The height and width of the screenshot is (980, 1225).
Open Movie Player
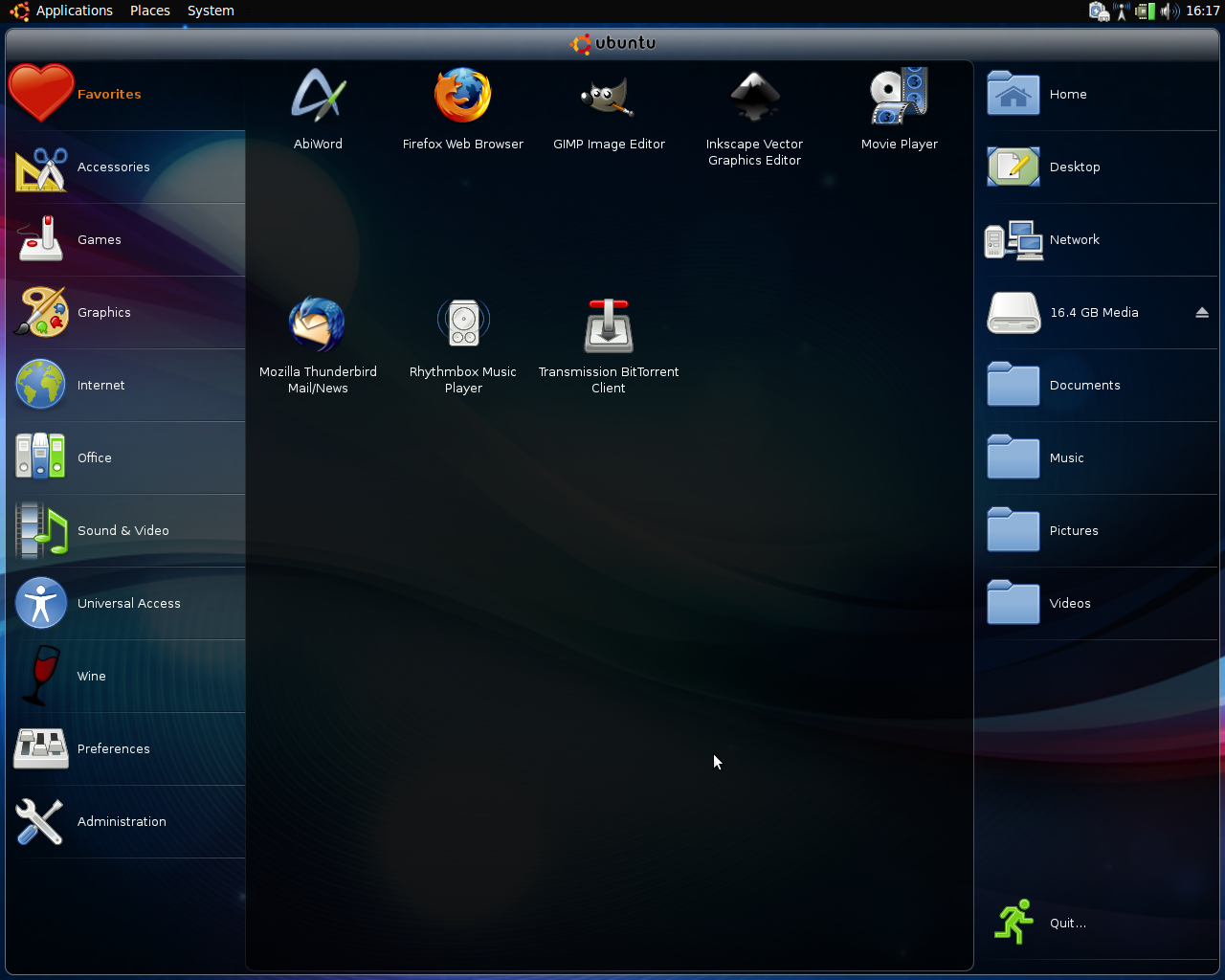click(x=900, y=109)
